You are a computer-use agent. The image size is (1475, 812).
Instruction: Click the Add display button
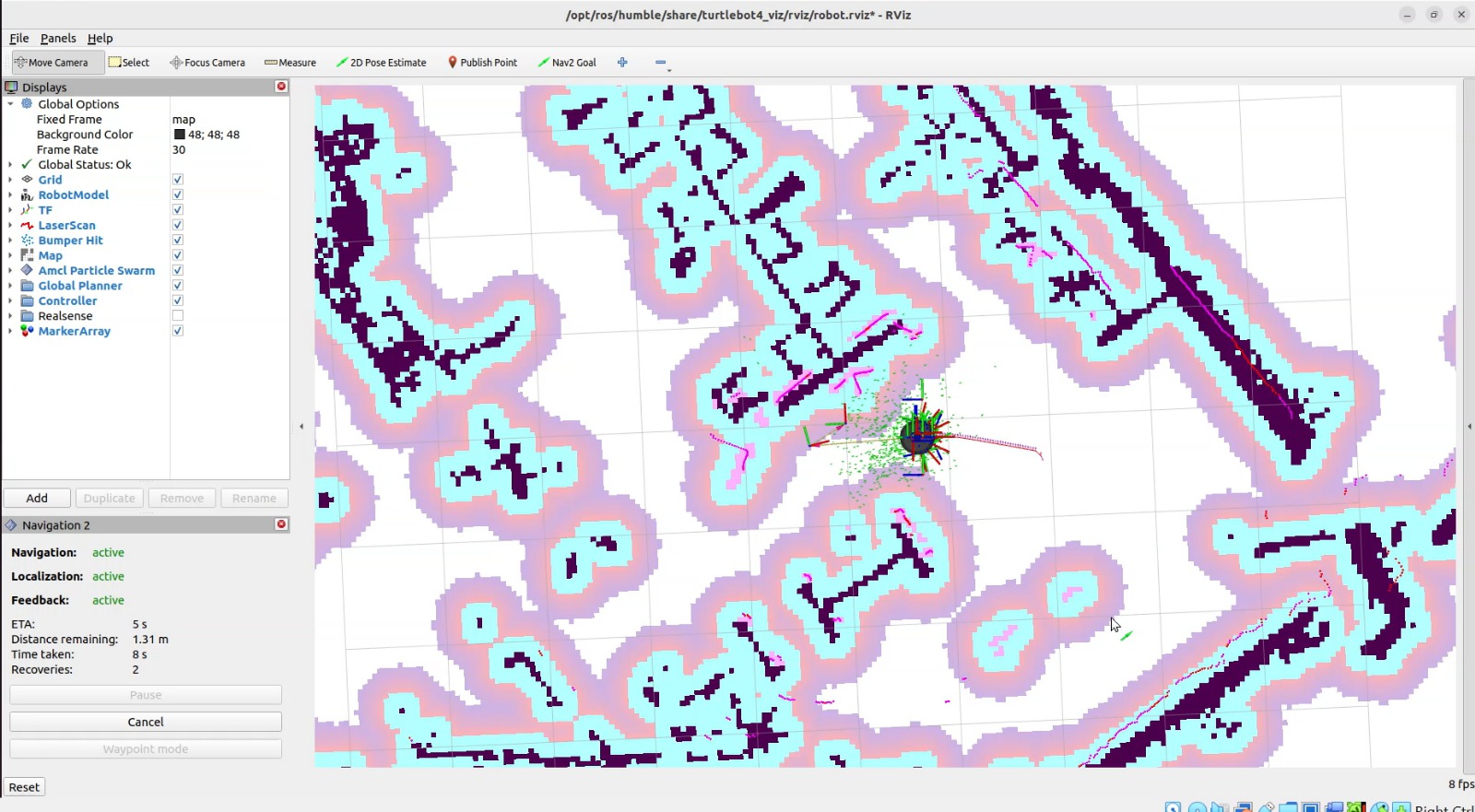click(37, 499)
